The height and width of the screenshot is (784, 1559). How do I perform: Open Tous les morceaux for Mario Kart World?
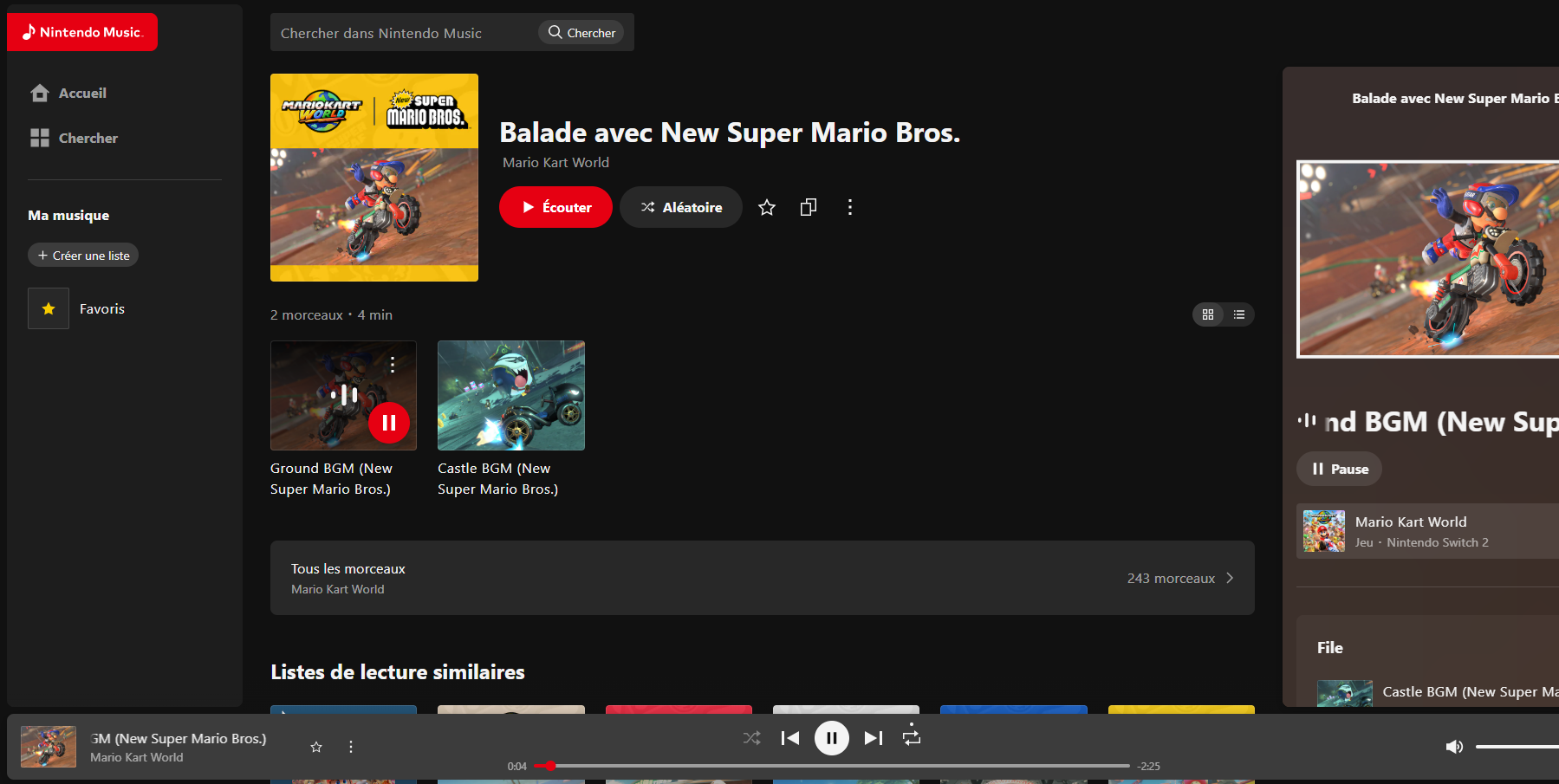[763, 578]
